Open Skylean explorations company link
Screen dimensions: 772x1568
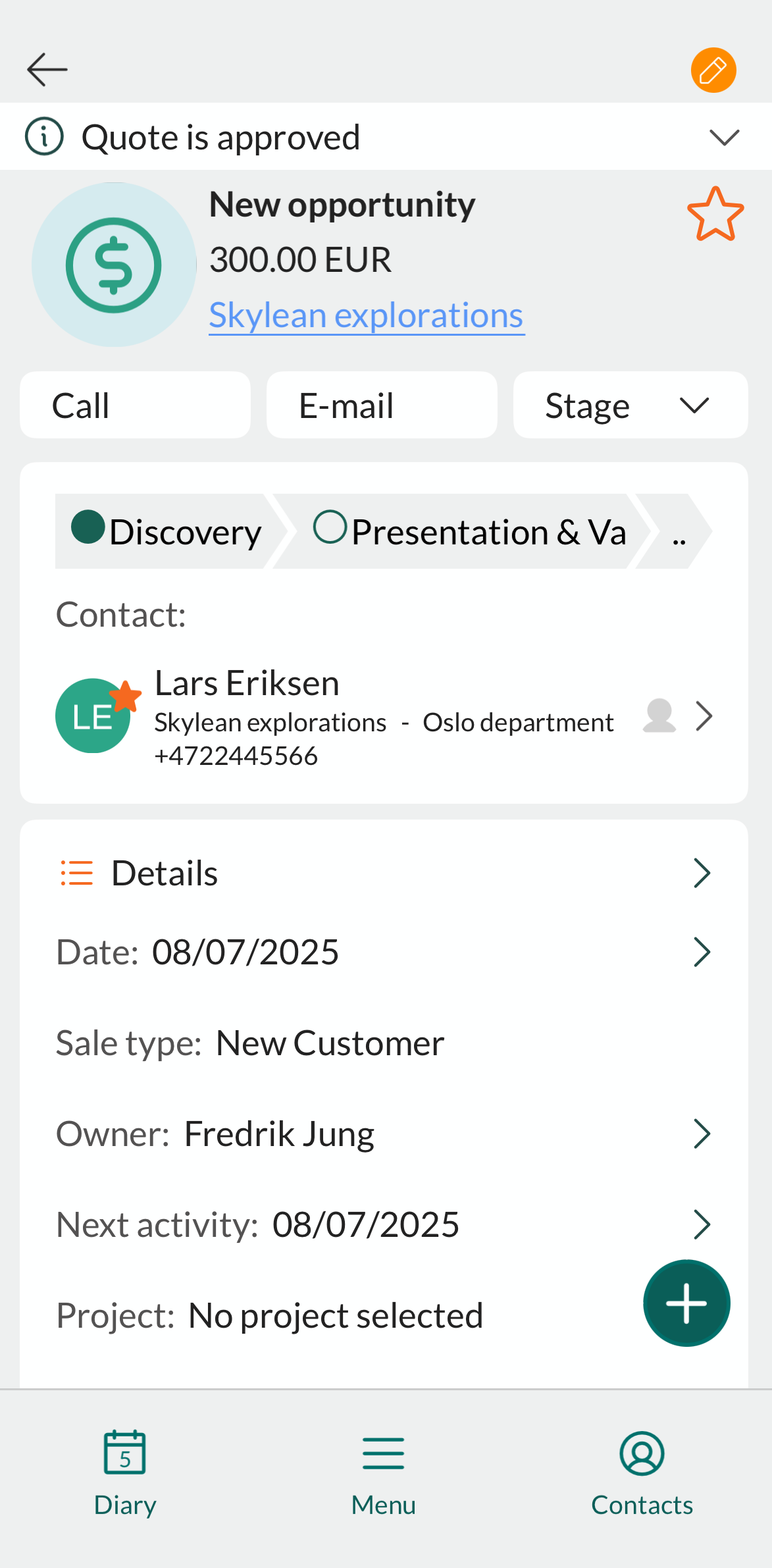pos(367,315)
